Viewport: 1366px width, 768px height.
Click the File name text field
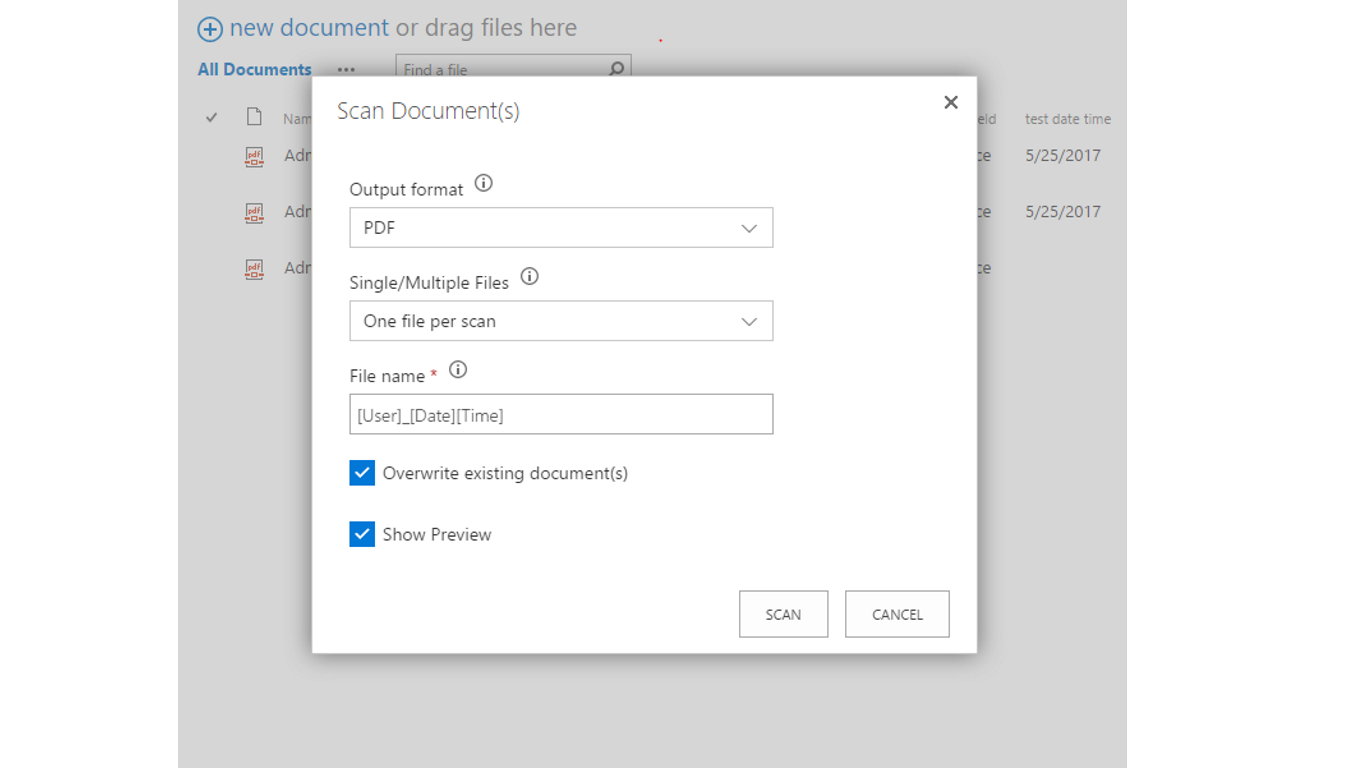coord(561,415)
